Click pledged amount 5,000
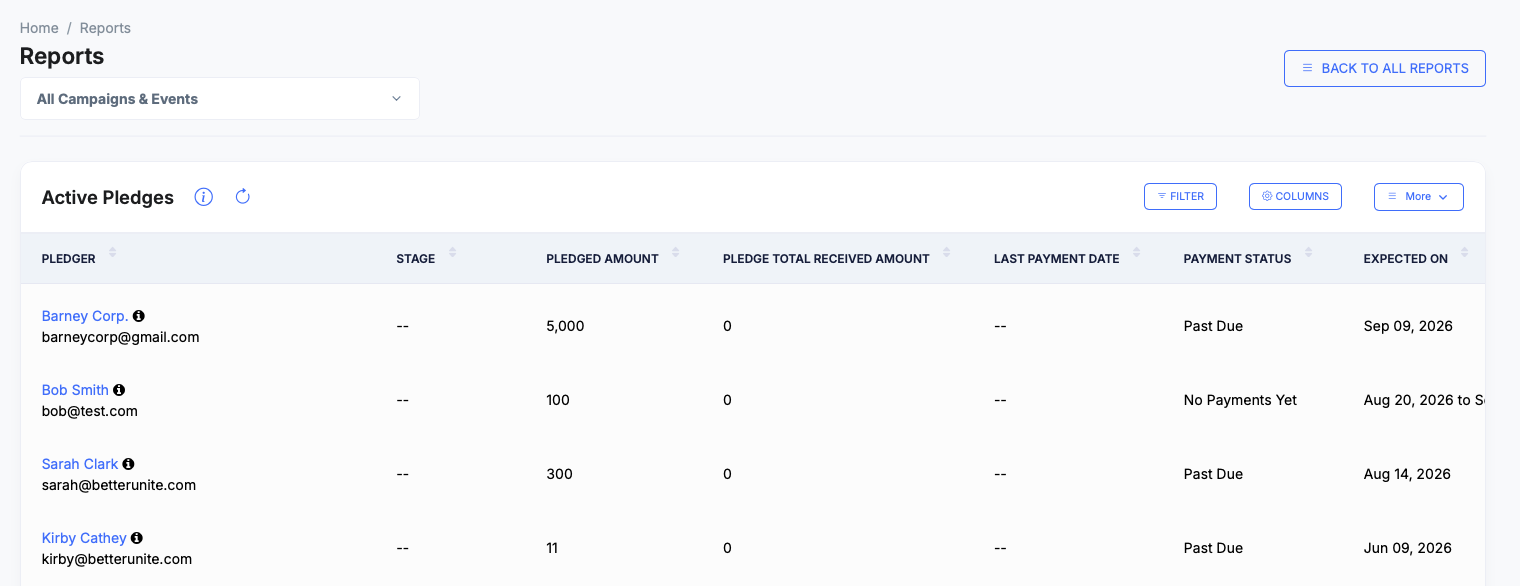 pos(565,326)
